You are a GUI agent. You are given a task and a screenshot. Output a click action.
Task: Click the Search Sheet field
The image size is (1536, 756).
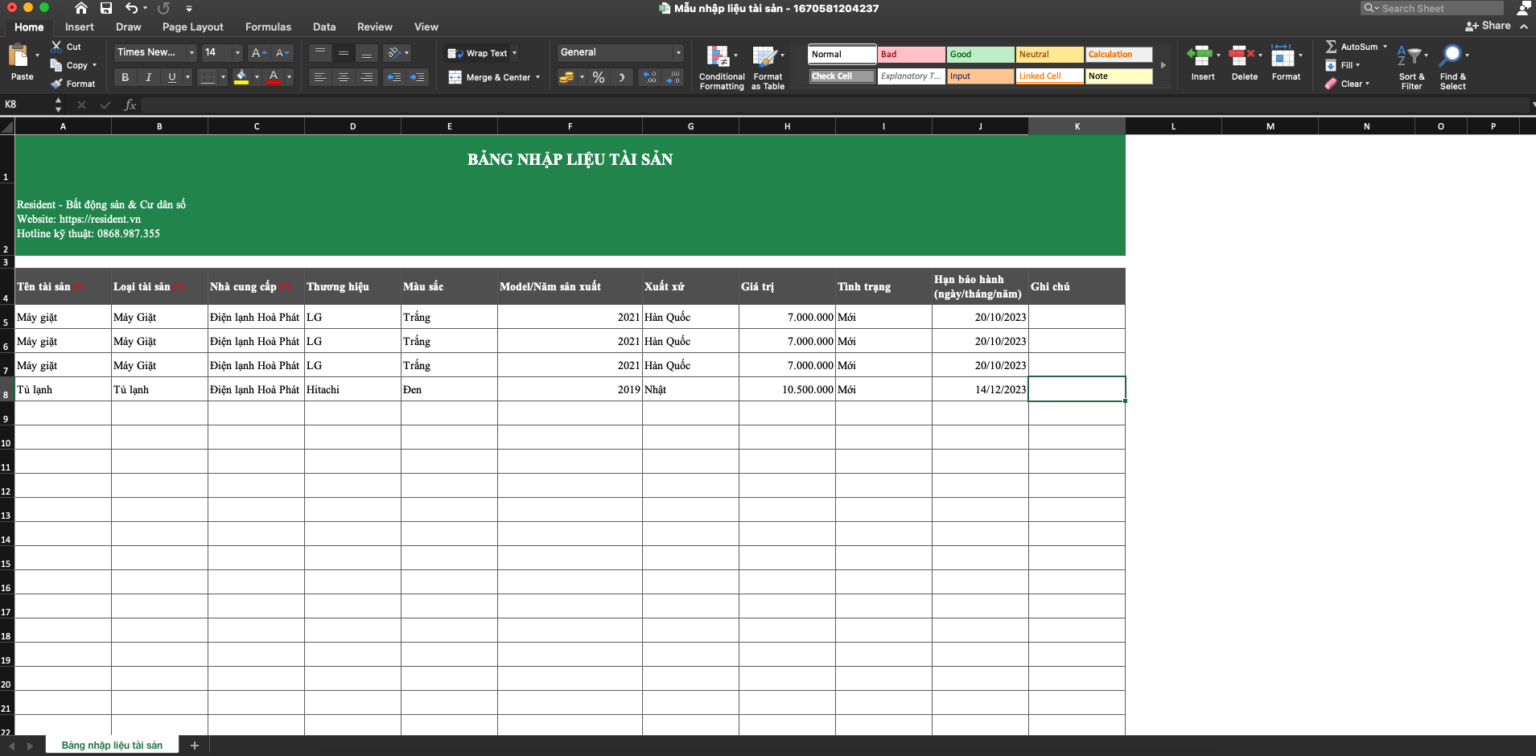click(x=1438, y=8)
